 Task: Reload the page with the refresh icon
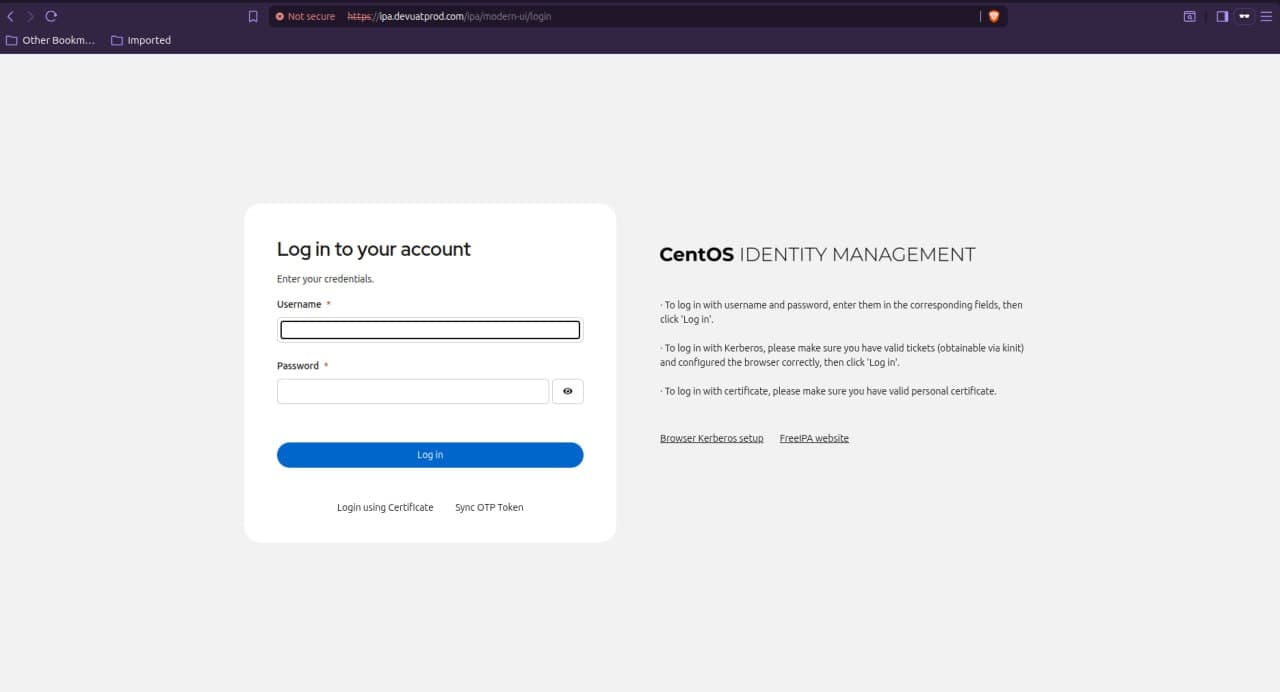[51, 16]
